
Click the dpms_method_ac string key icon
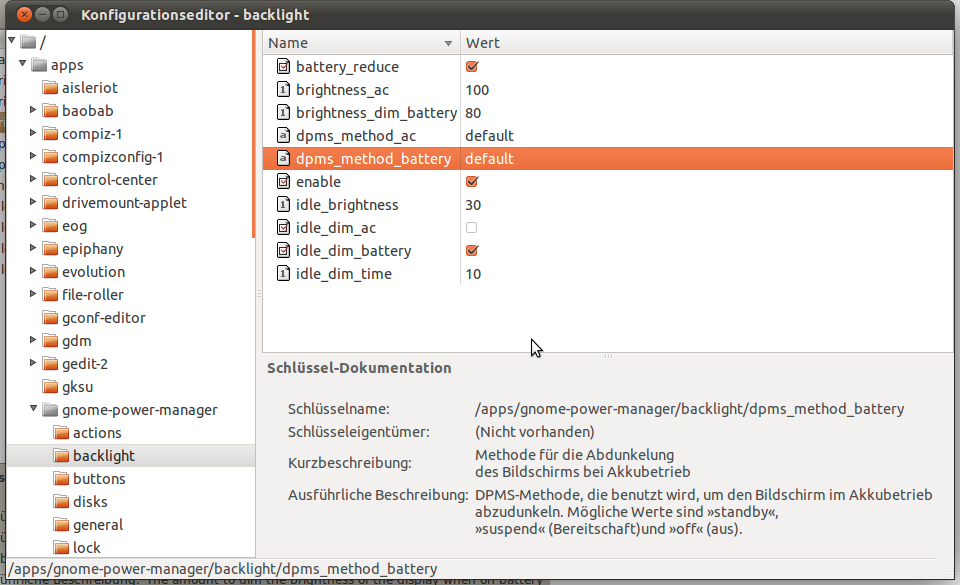(x=283, y=135)
